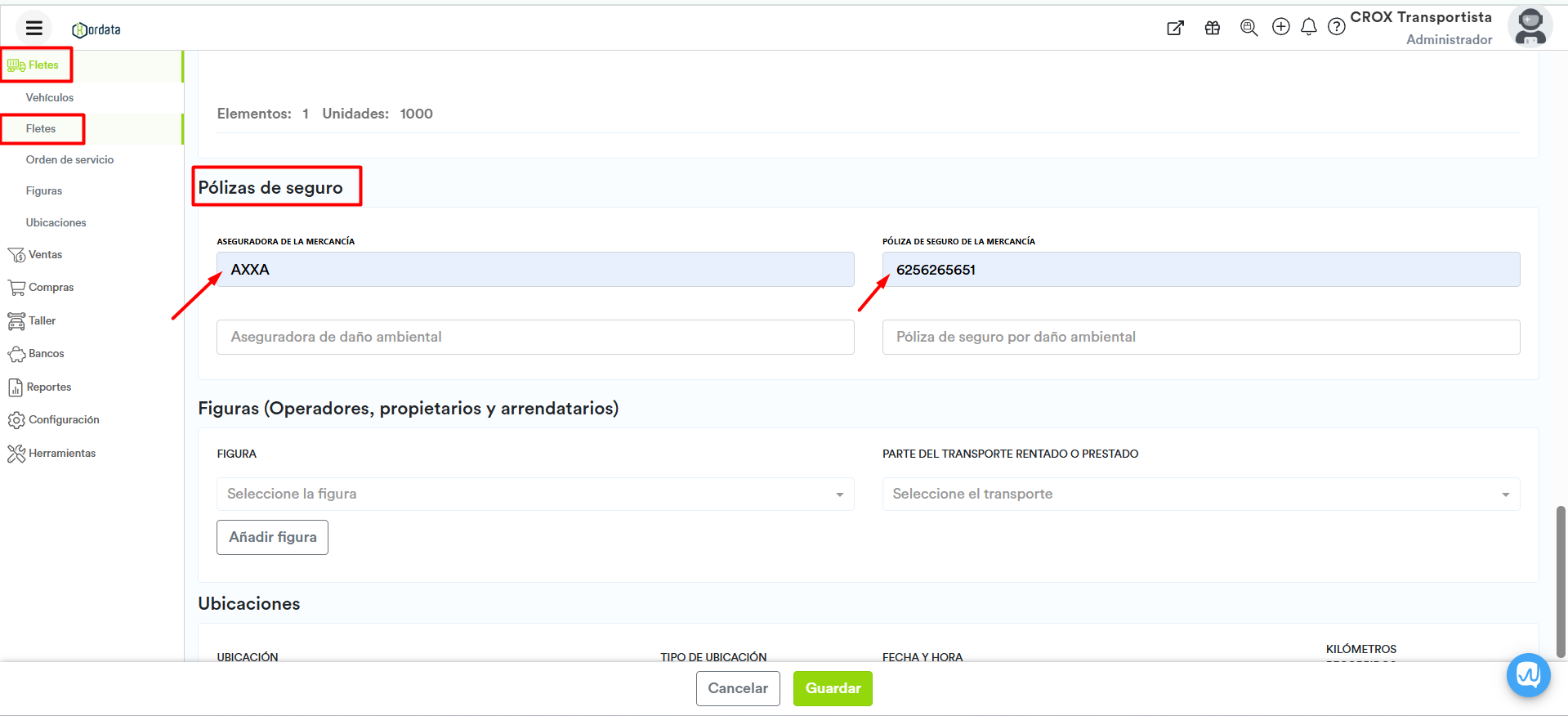
Task: Click the user avatar picture
Action: click(1530, 27)
